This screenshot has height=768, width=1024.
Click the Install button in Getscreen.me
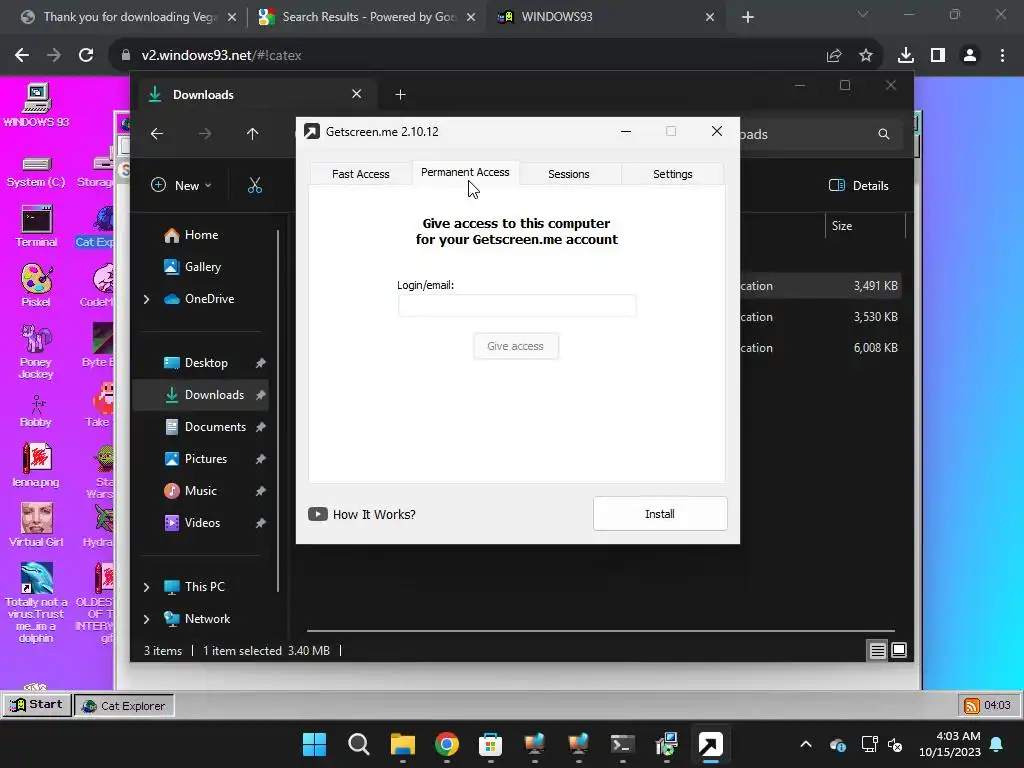pos(660,514)
